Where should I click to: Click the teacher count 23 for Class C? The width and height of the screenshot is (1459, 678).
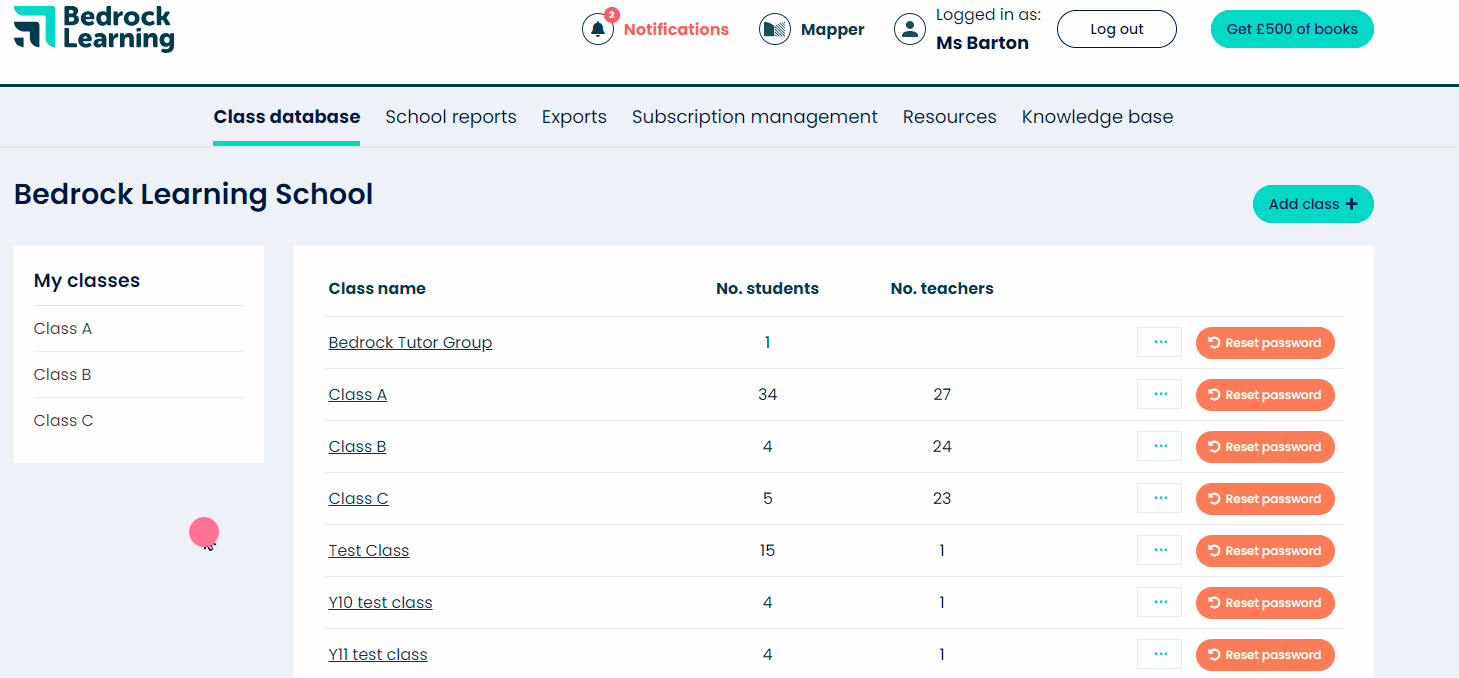pyautogui.click(x=942, y=499)
